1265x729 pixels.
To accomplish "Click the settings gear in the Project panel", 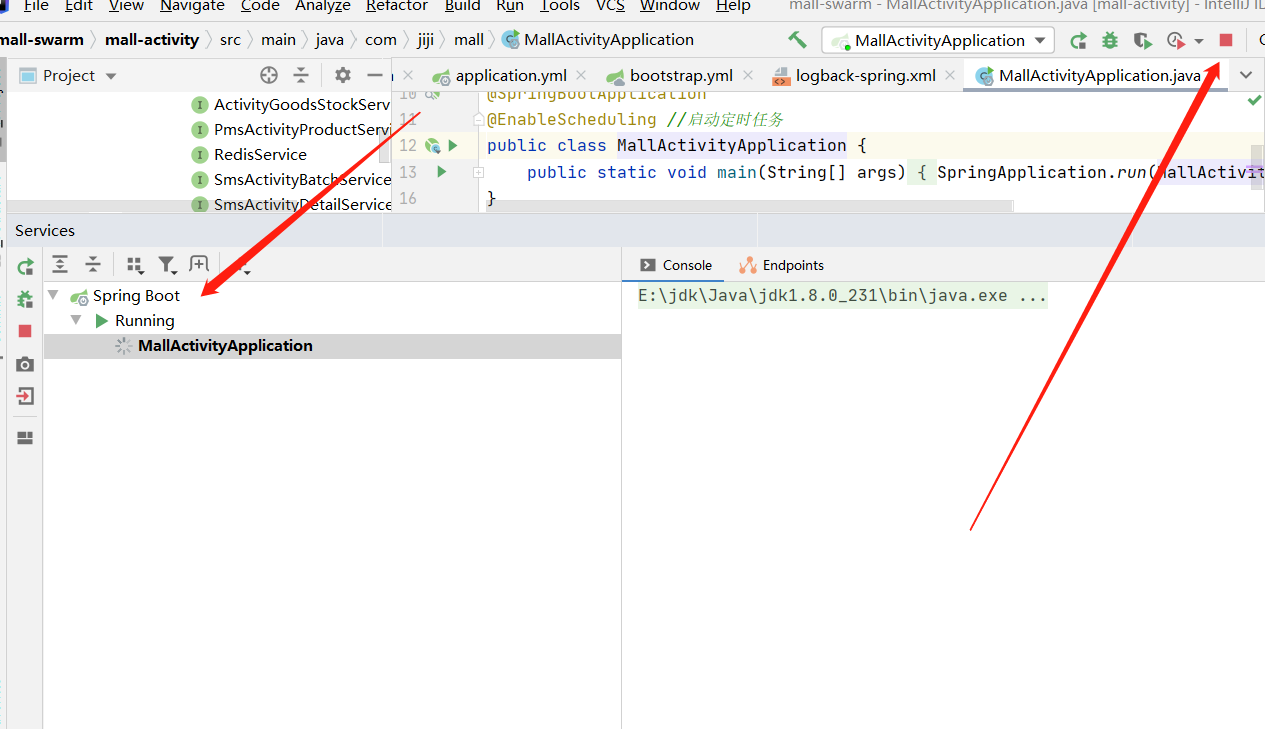I will 342,75.
